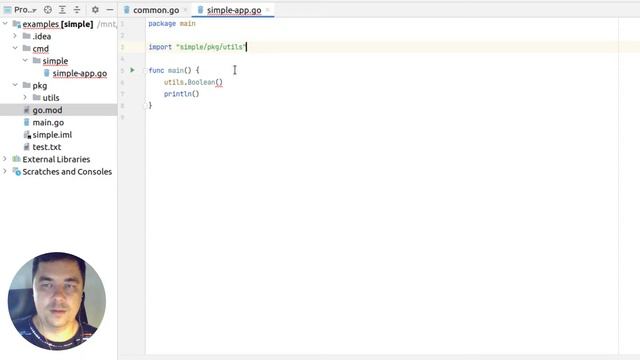The width and height of the screenshot is (640, 360).
Task: Collapse the pkg folder
Action: point(15,85)
